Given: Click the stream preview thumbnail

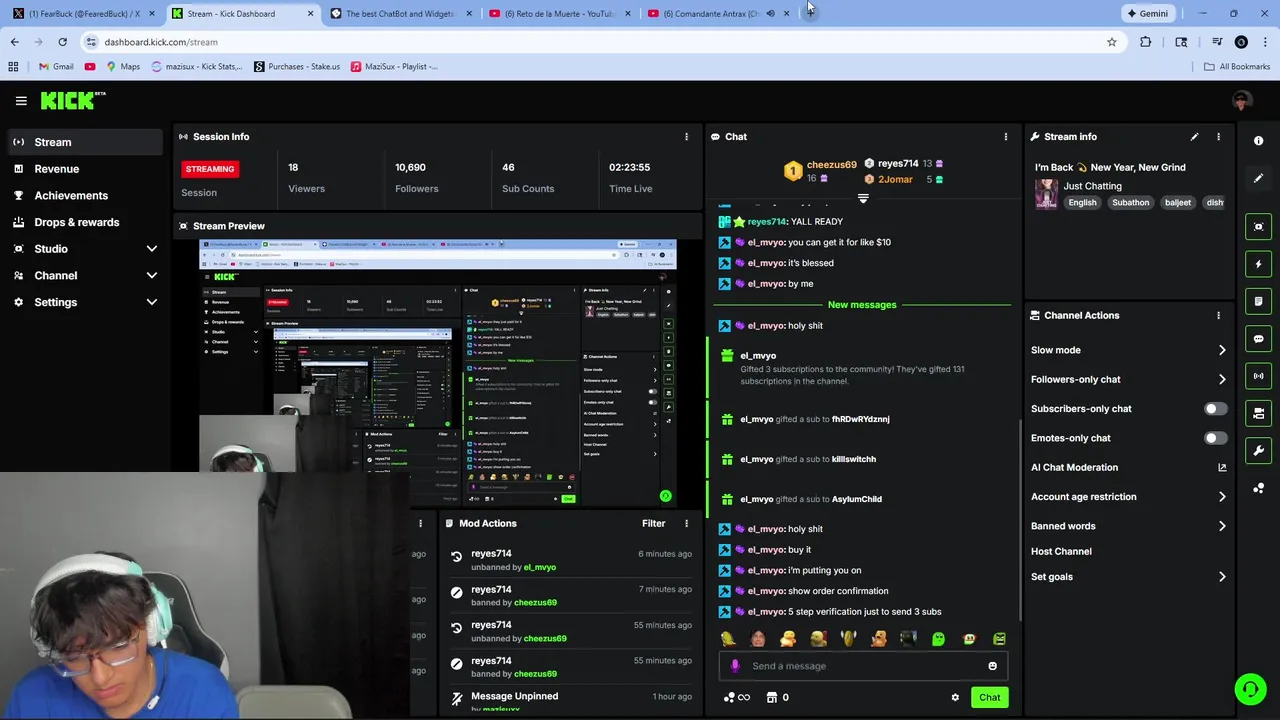Looking at the screenshot, I should click(x=438, y=372).
